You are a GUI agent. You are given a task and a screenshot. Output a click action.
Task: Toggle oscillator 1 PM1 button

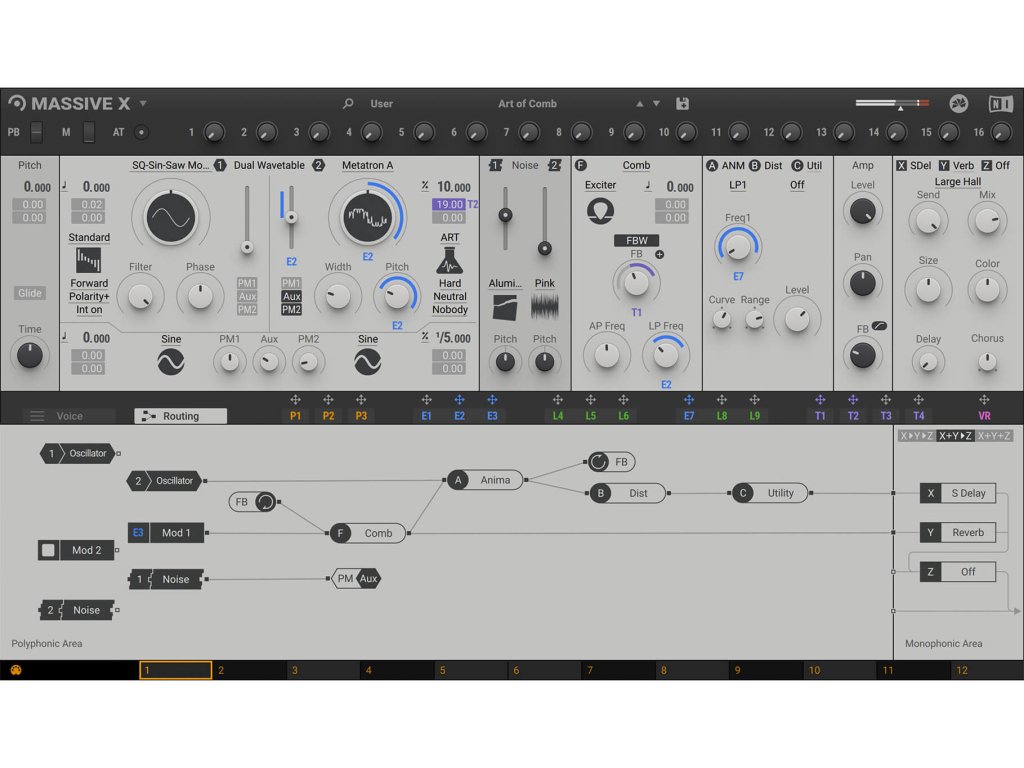point(247,283)
